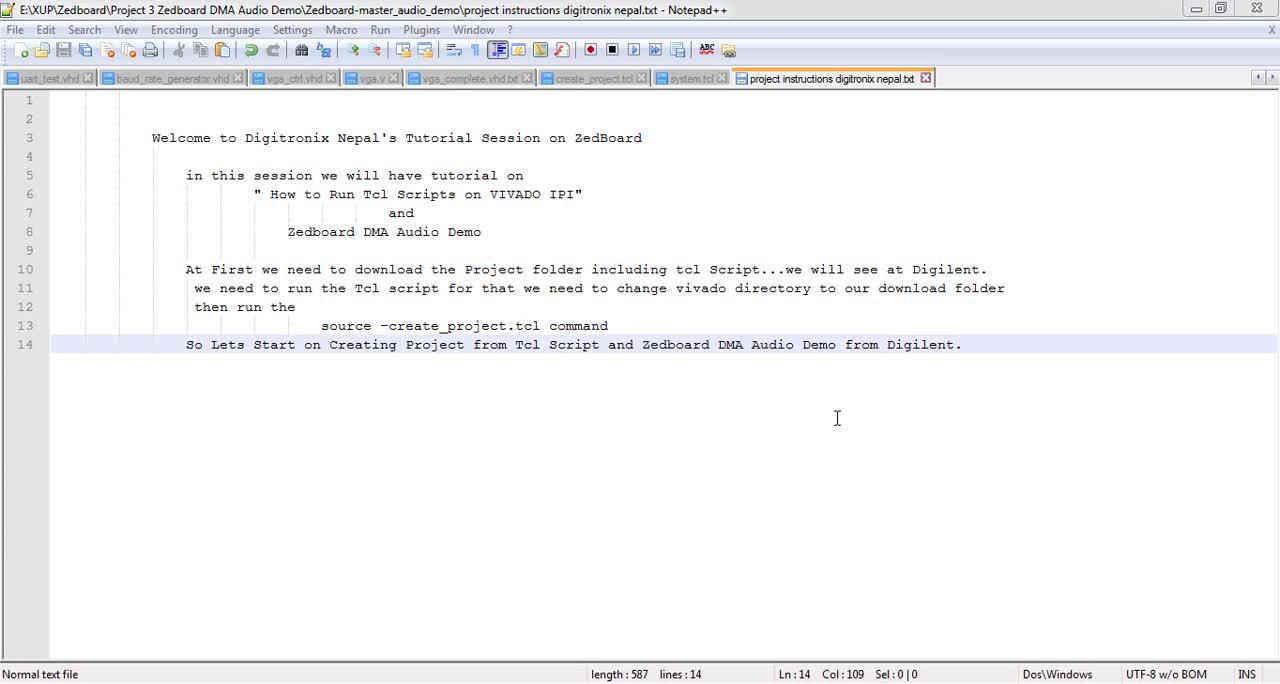Open the Plugins menu
The width and height of the screenshot is (1280, 684).
tap(421, 30)
